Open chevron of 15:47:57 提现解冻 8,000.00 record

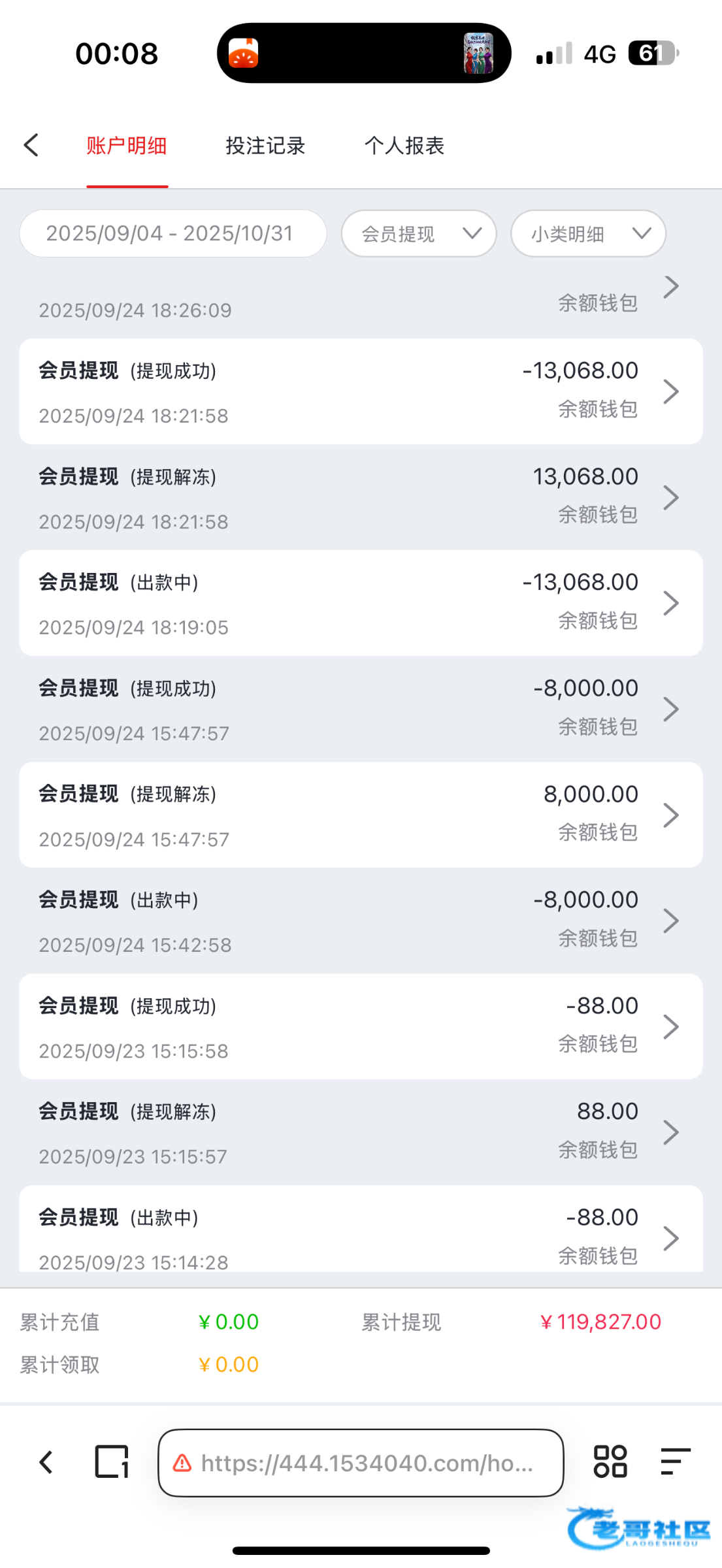coord(671,815)
